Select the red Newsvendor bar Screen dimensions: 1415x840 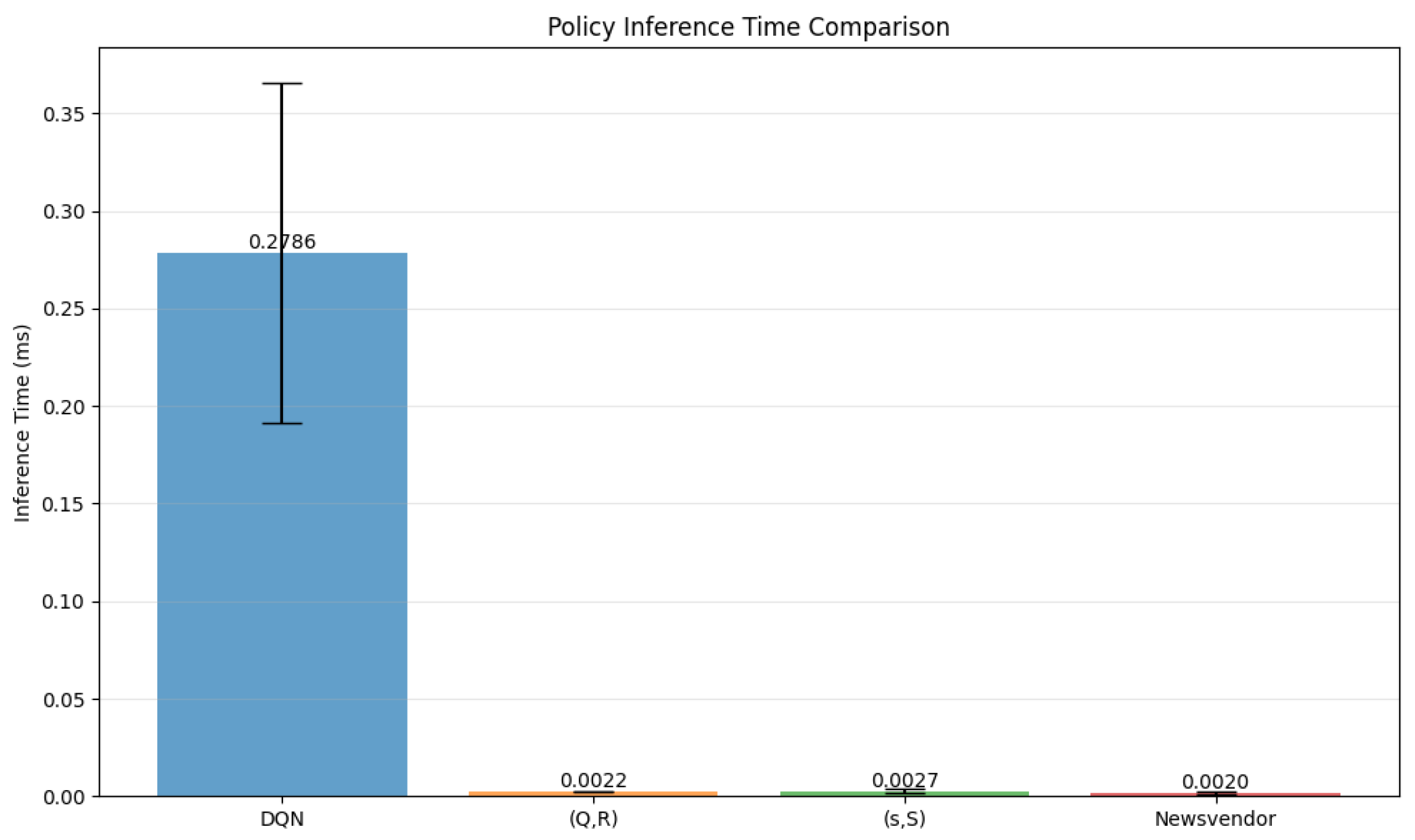[1215, 794]
